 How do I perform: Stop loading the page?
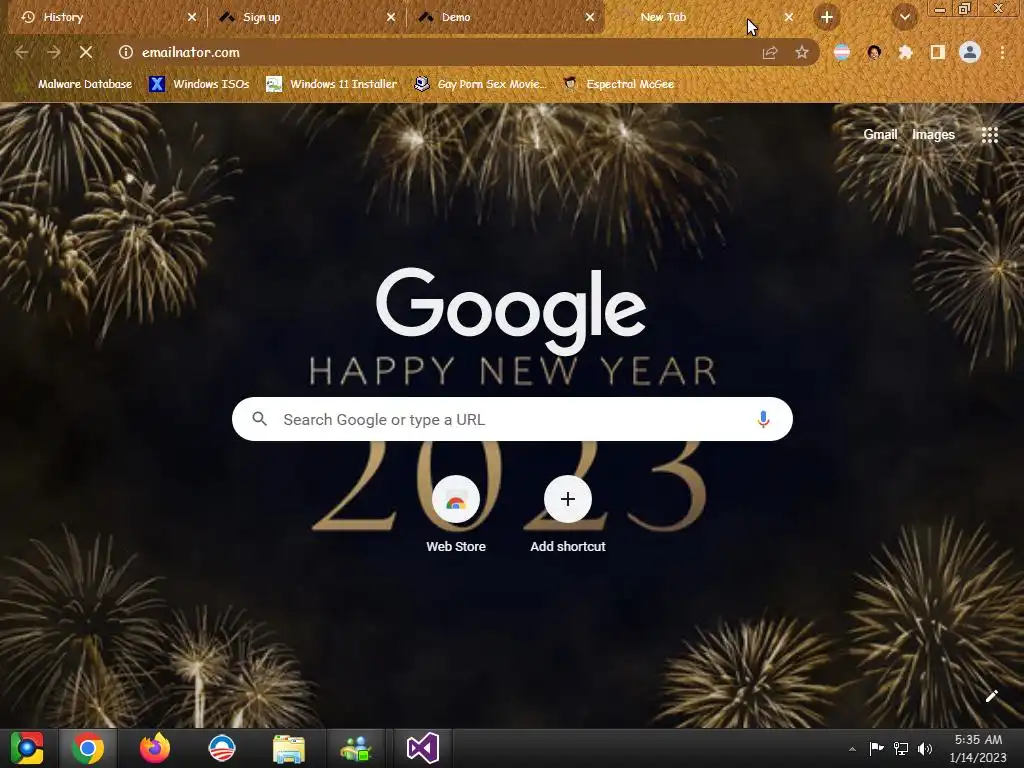[x=86, y=52]
